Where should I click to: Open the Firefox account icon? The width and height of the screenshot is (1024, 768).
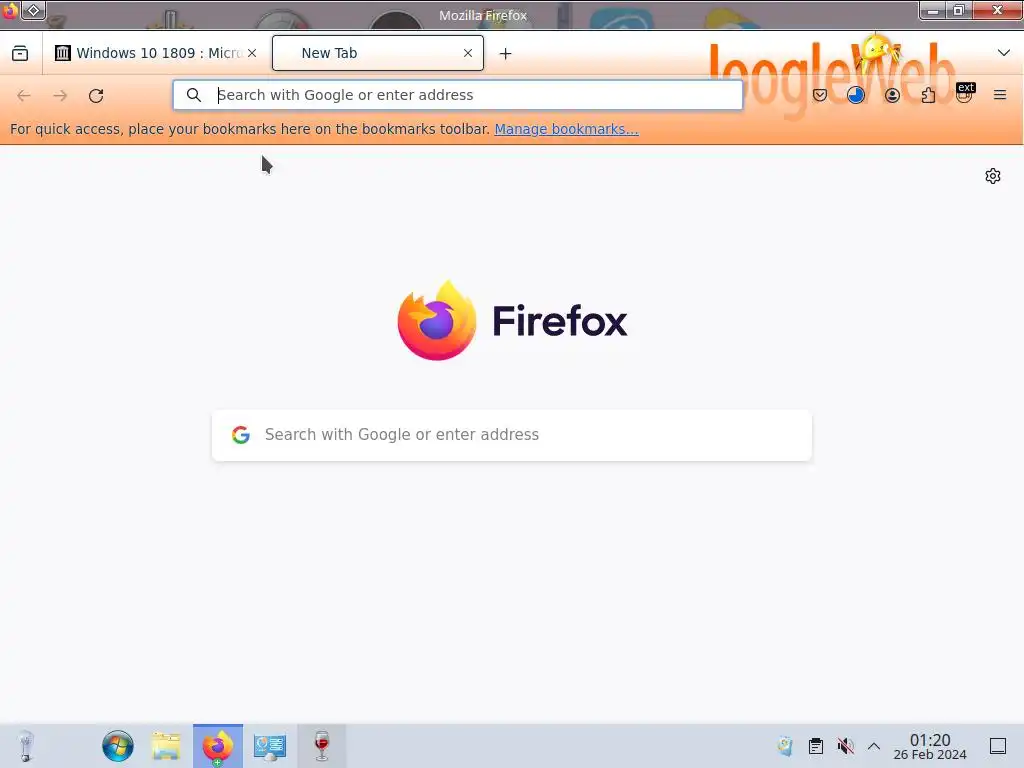tap(892, 95)
